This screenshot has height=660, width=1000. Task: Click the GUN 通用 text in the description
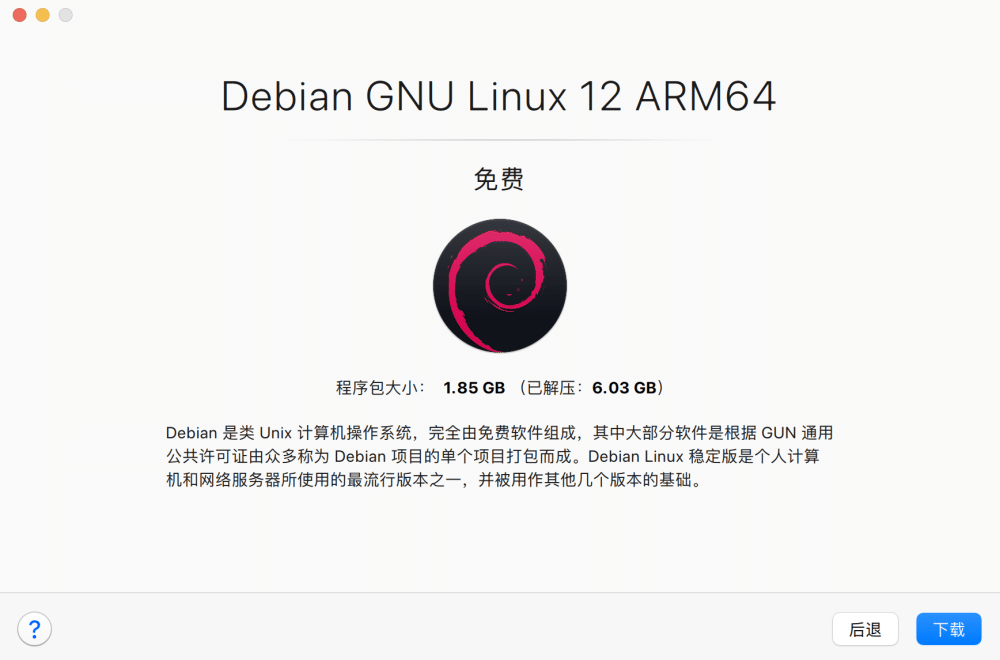coord(797,433)
